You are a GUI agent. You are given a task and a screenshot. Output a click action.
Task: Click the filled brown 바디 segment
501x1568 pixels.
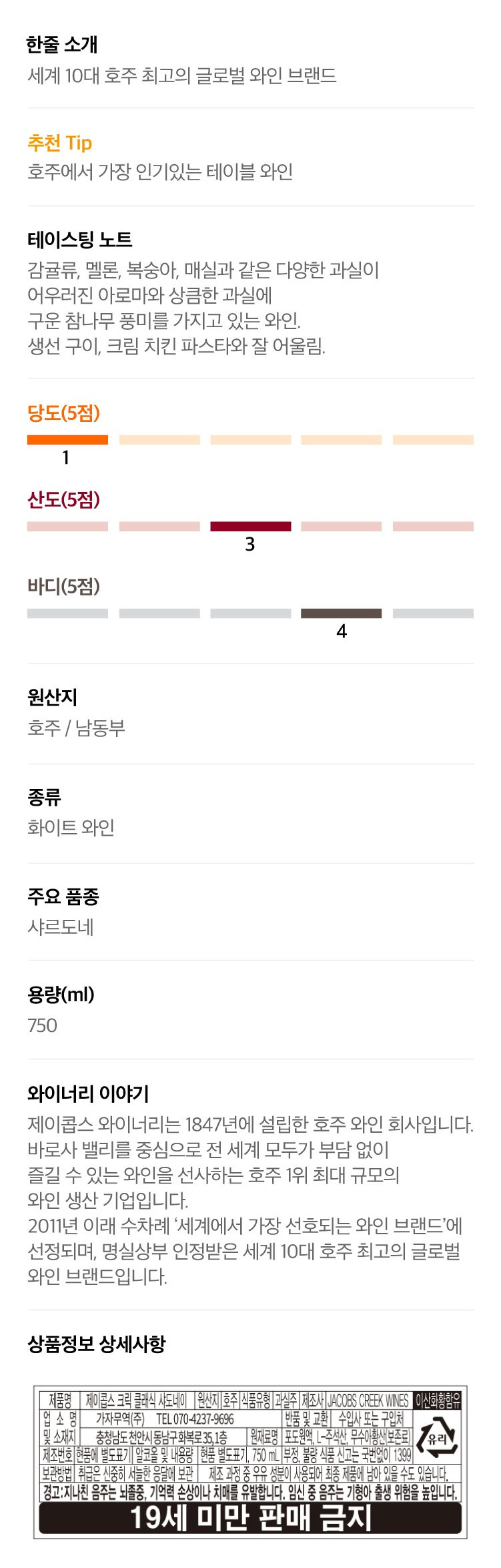(342, 613)
